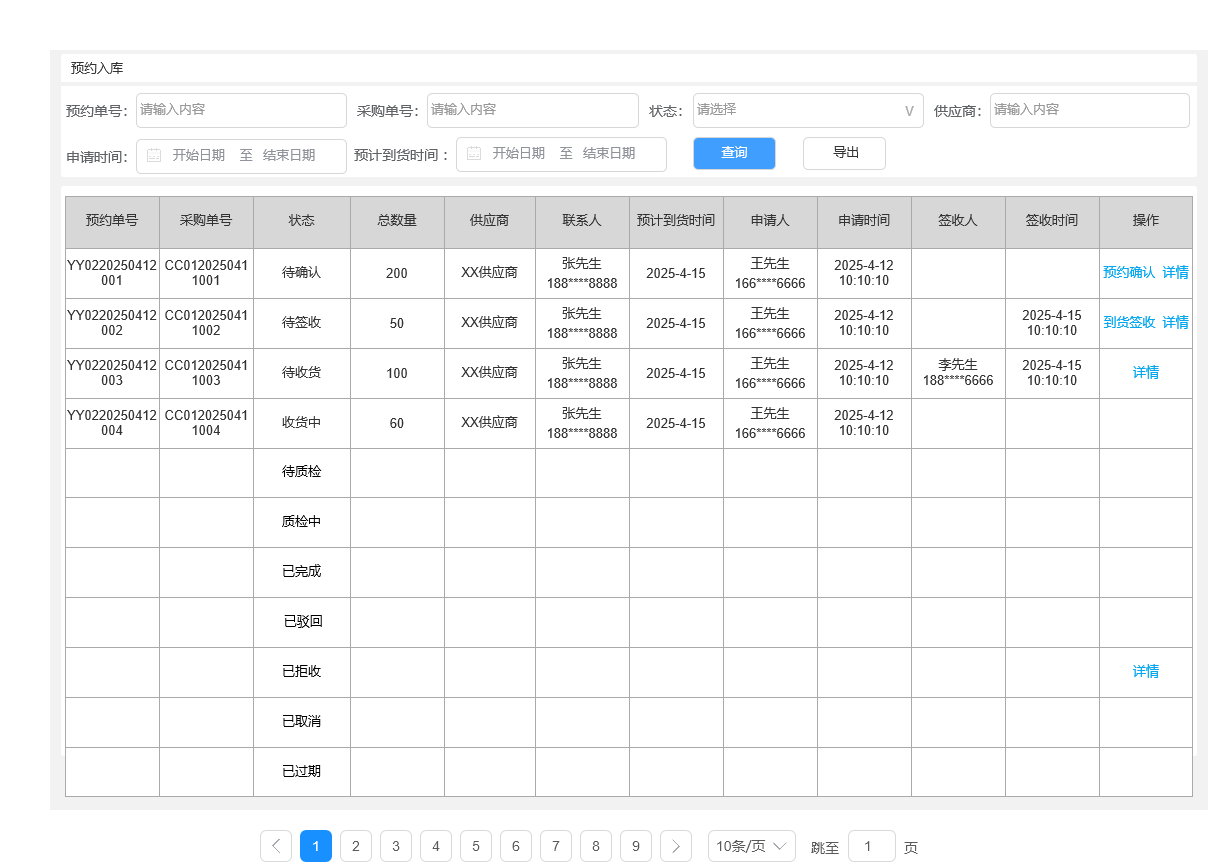The image size is (1208, 862).
Task: Go to previous page arrow
Action: tap(276, 846)
